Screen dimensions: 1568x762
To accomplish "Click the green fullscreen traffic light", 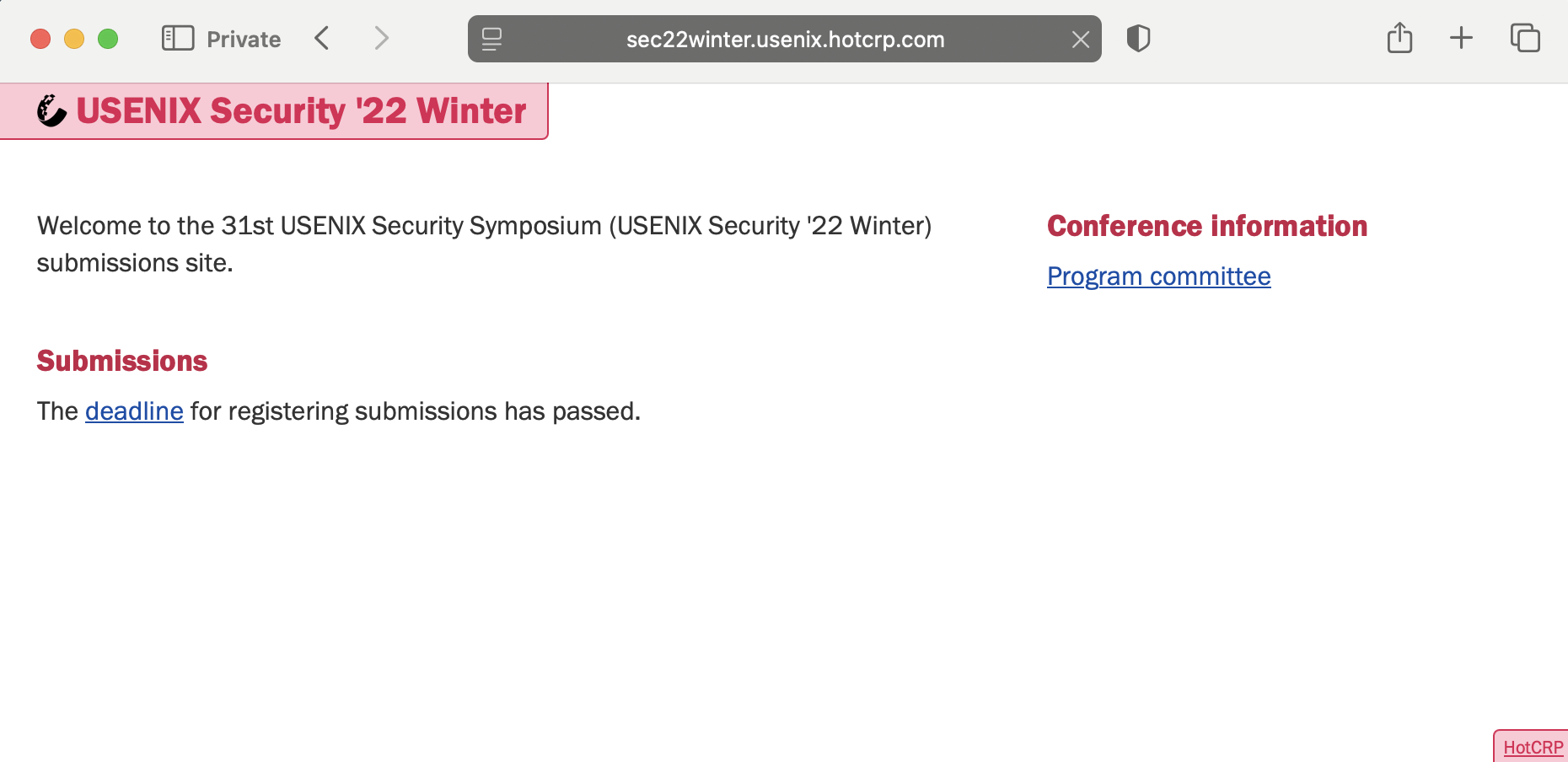I will tap(108, 38).
